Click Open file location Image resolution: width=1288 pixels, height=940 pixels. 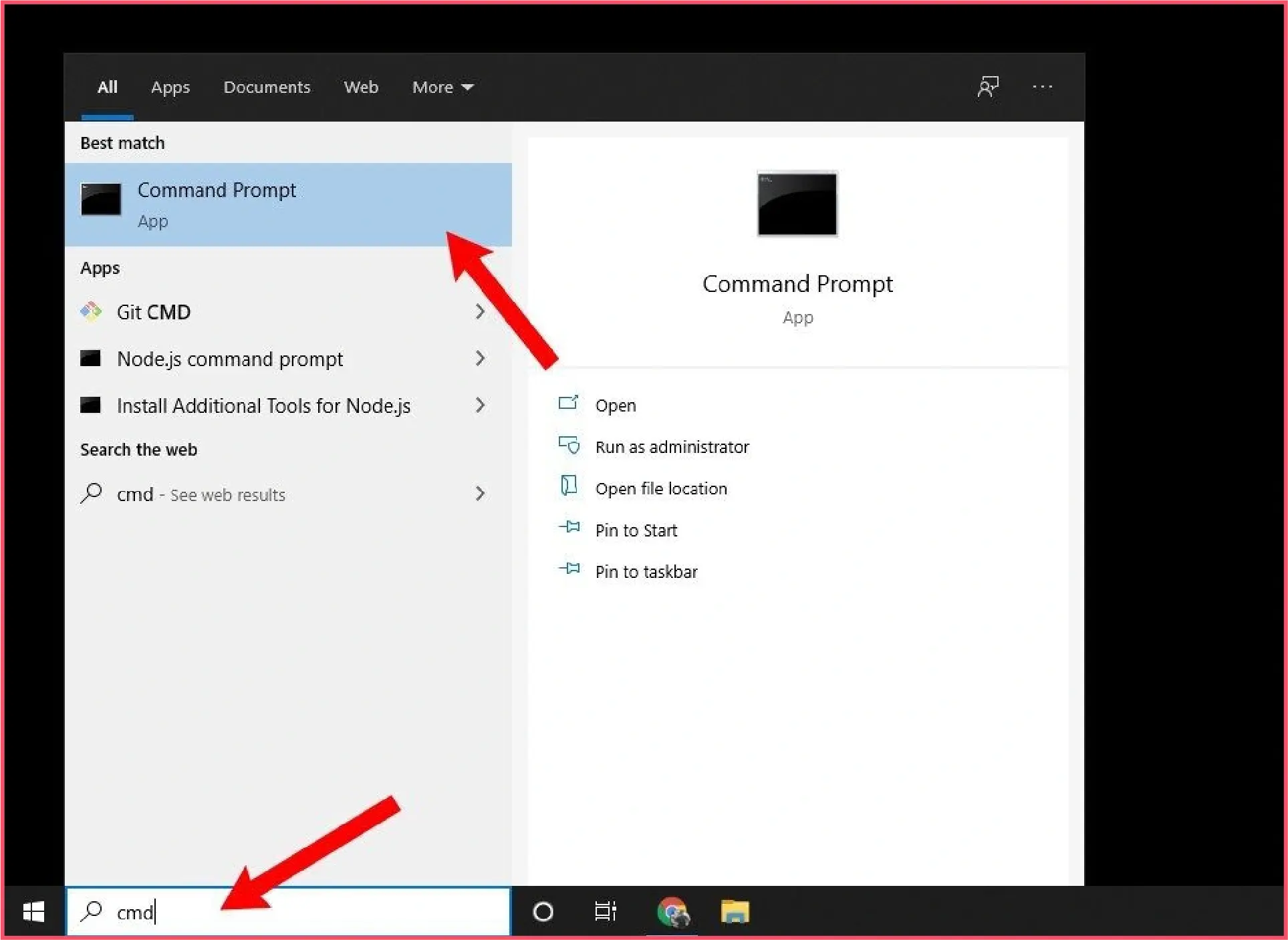click(x=661, y=488)
